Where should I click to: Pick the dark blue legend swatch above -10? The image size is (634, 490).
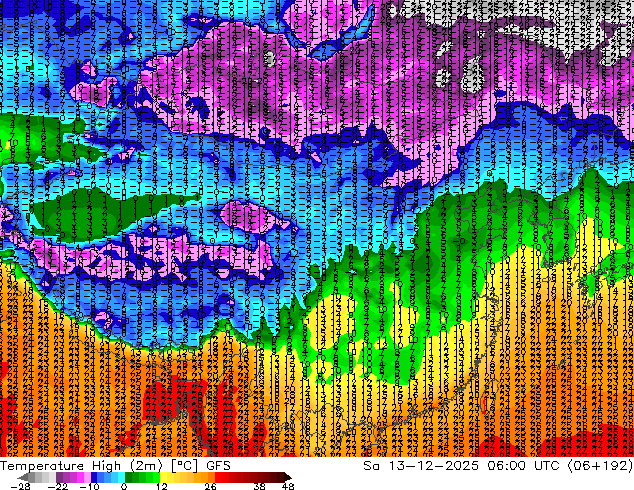point(94,477)
